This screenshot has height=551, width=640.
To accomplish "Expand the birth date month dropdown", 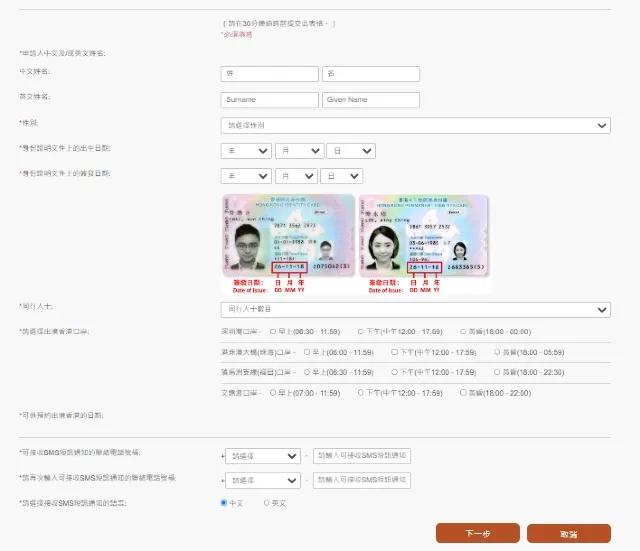I will pyautogui.click(x=299, y=151).
